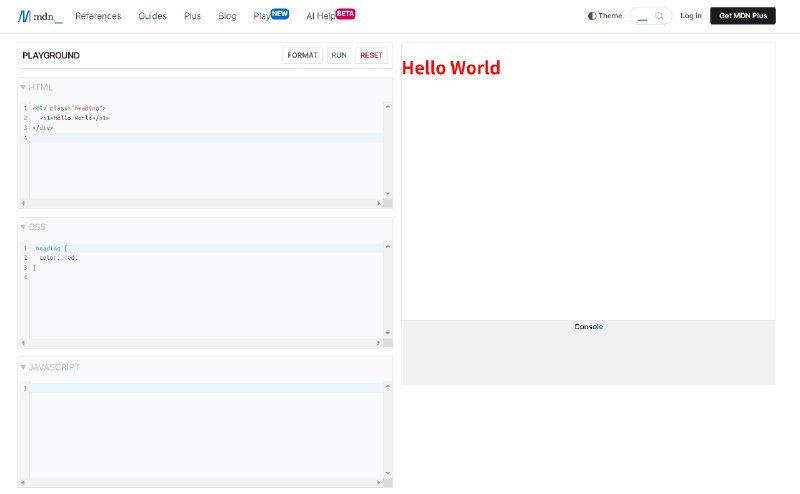Reset the playground with the RESET button
Viewport: 800px width, 494px height.
pyautogui.click(x=371, y=56)
